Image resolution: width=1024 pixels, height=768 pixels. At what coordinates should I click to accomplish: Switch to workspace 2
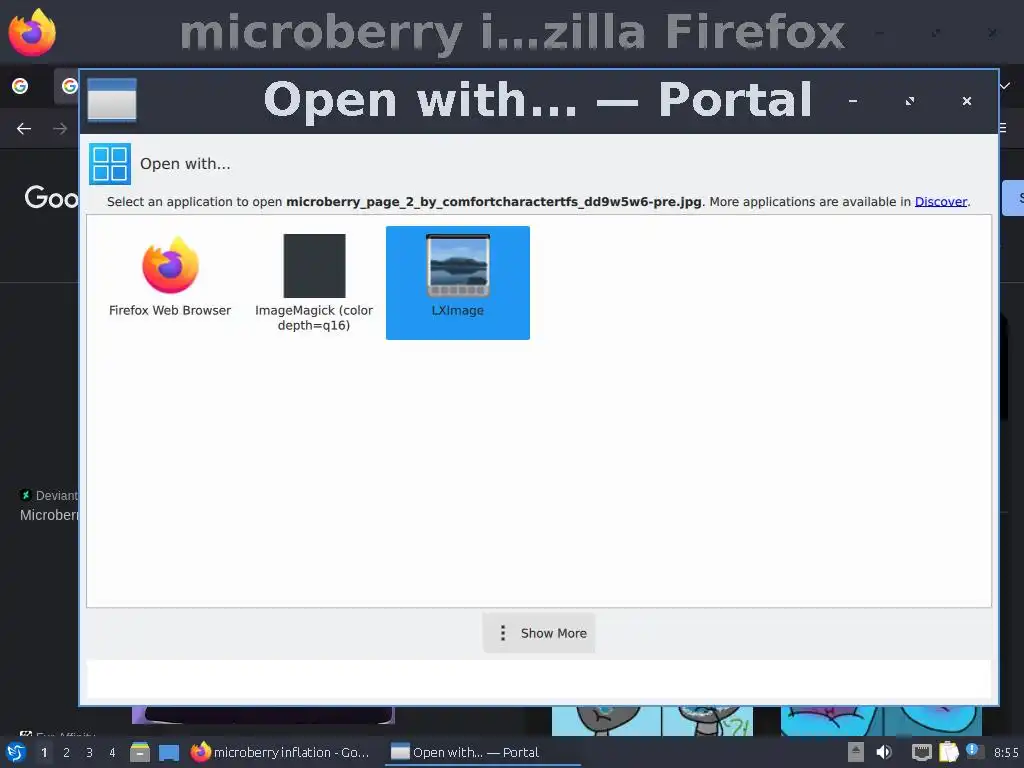67,752
